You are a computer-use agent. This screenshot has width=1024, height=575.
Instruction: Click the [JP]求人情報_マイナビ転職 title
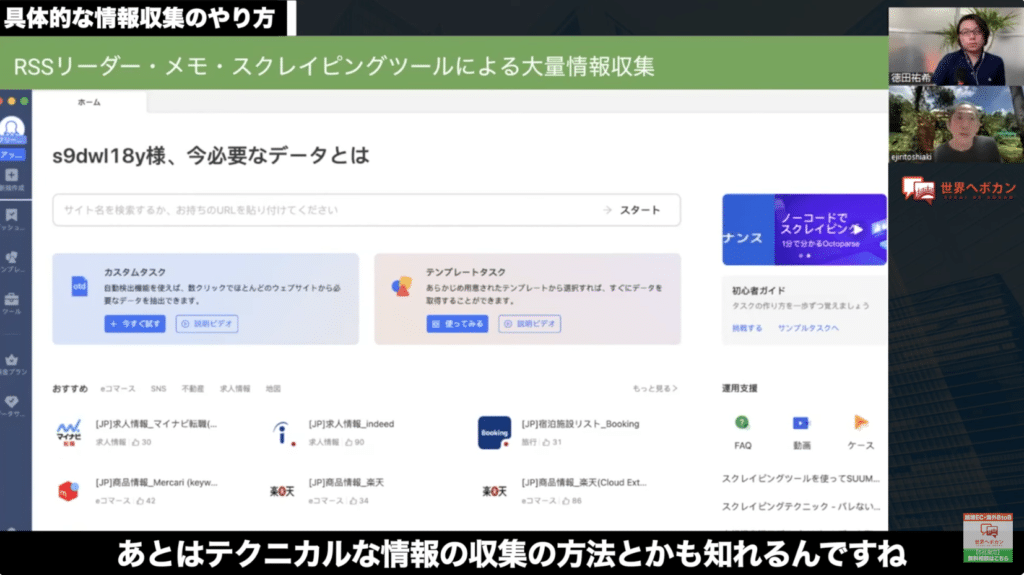[x=156, y=424]
